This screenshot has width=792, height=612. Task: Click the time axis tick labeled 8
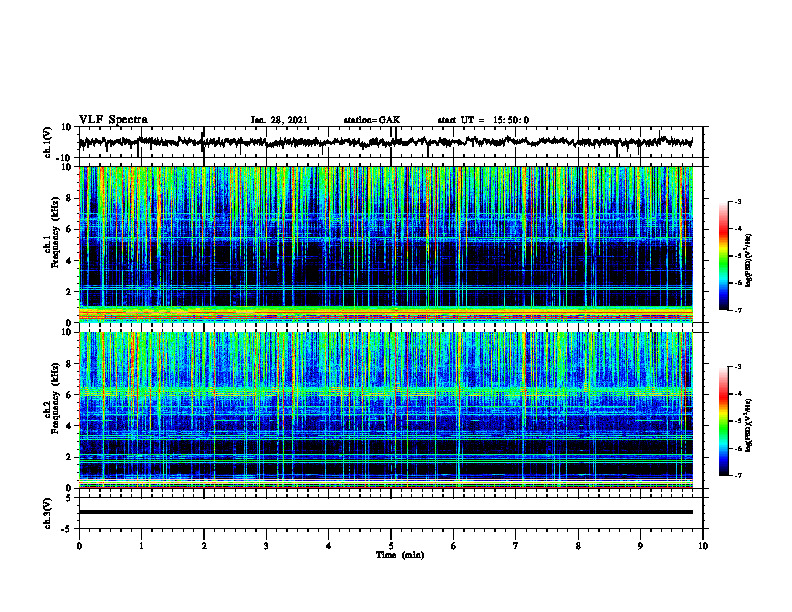point(578,546)
